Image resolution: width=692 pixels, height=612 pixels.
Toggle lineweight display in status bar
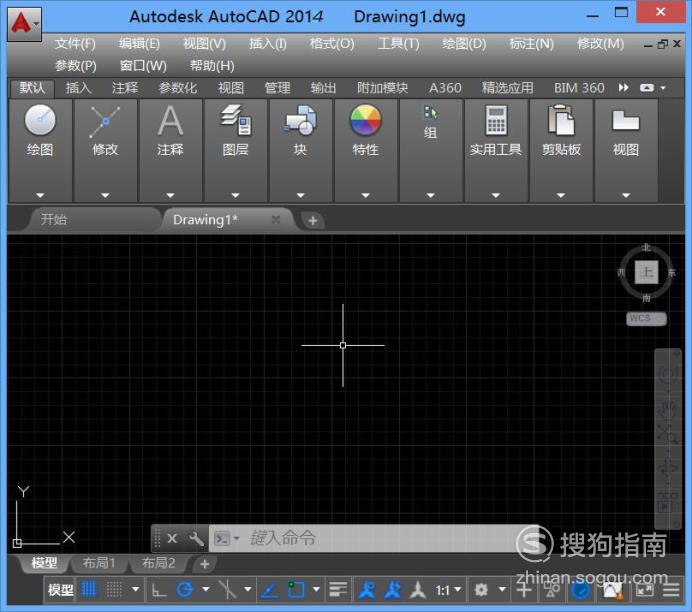[x=338, y=589]
